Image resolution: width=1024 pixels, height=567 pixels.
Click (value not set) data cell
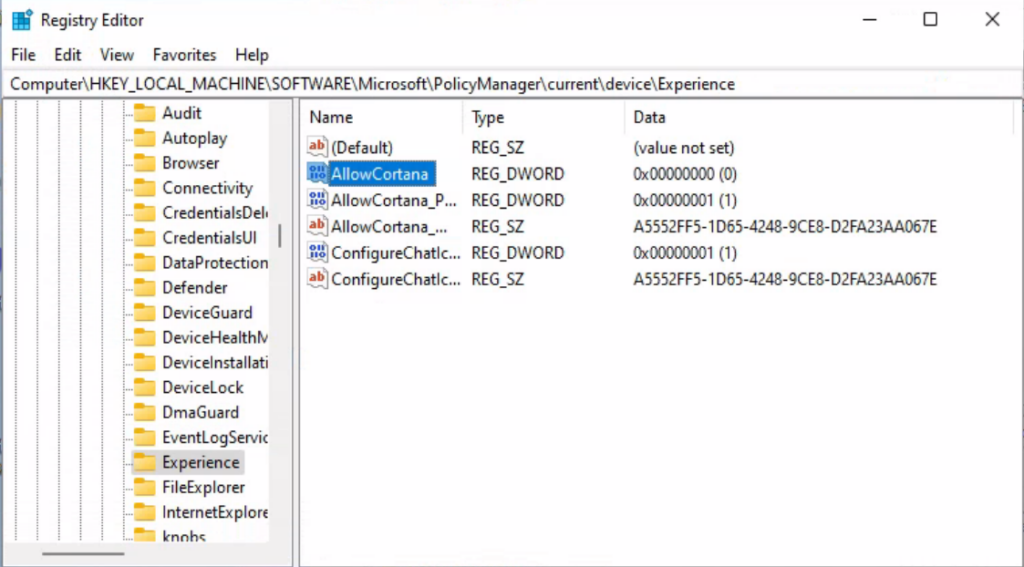click(684, 148)
